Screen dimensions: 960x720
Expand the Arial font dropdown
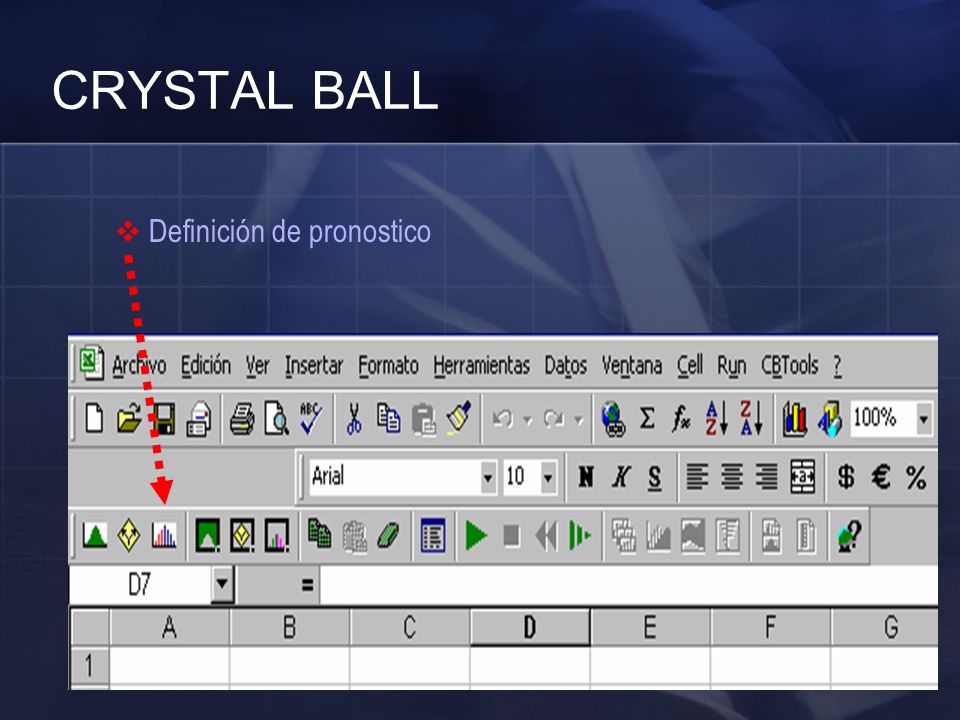(488, 477)
